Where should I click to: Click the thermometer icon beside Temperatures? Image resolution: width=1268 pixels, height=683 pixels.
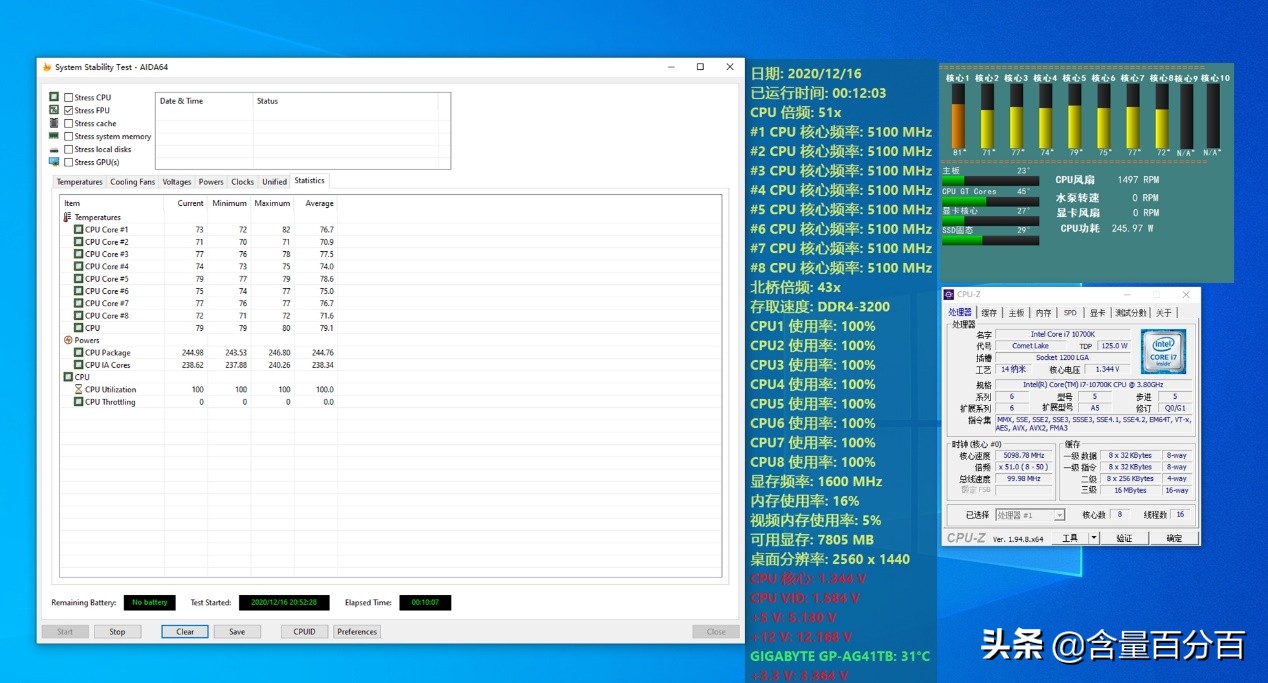[68, 217]
